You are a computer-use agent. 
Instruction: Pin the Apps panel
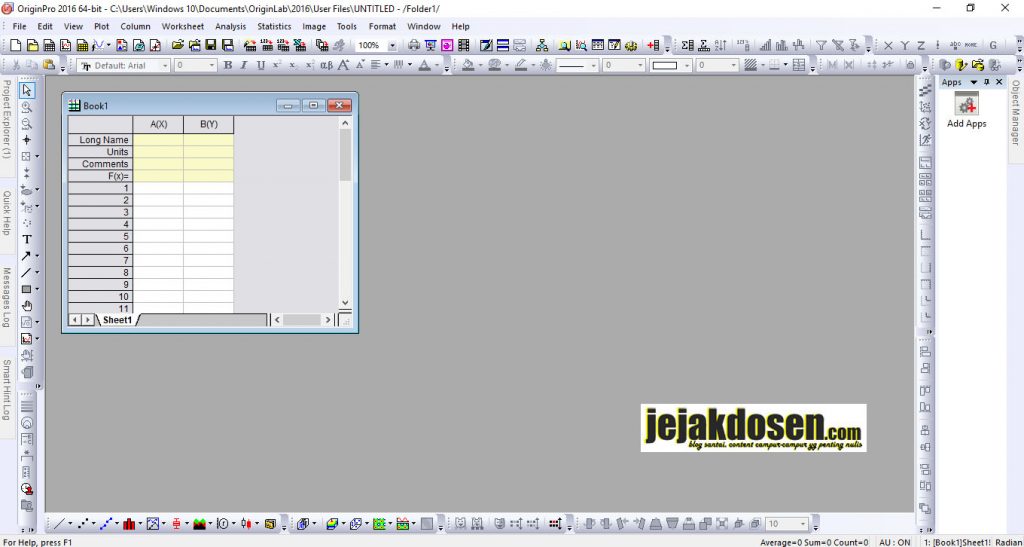click(x=987, y=82)
